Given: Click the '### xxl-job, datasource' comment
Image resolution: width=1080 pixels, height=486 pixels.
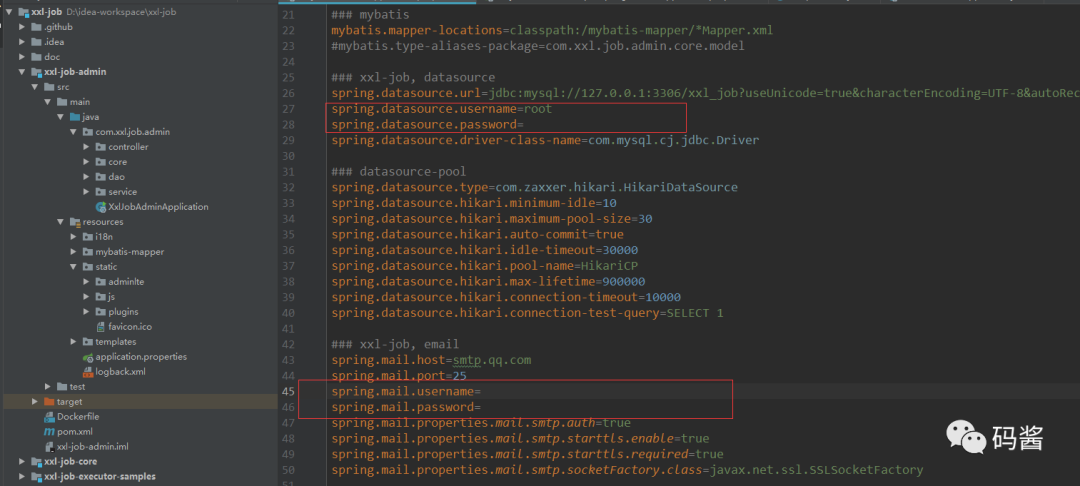Looking at the screenshot, I should pyautogui.click(x=413, y=77).
